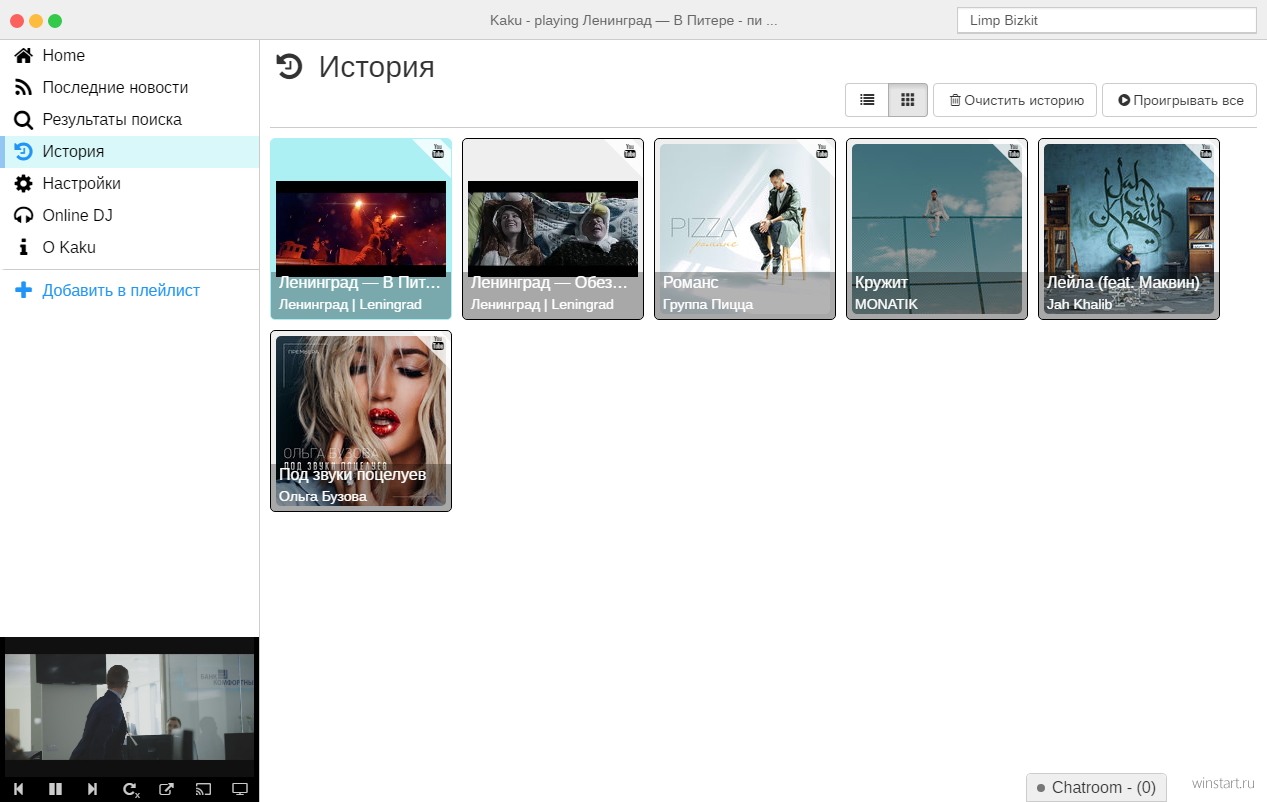Focus the search field containing Limp Bizkit
1267x802 pixels.
coord(1106,20)
